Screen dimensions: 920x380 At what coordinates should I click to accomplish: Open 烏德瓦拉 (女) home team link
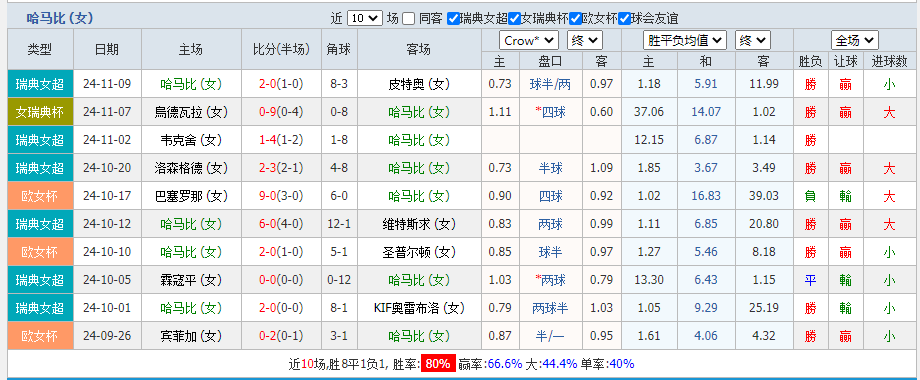coord(191,112)
